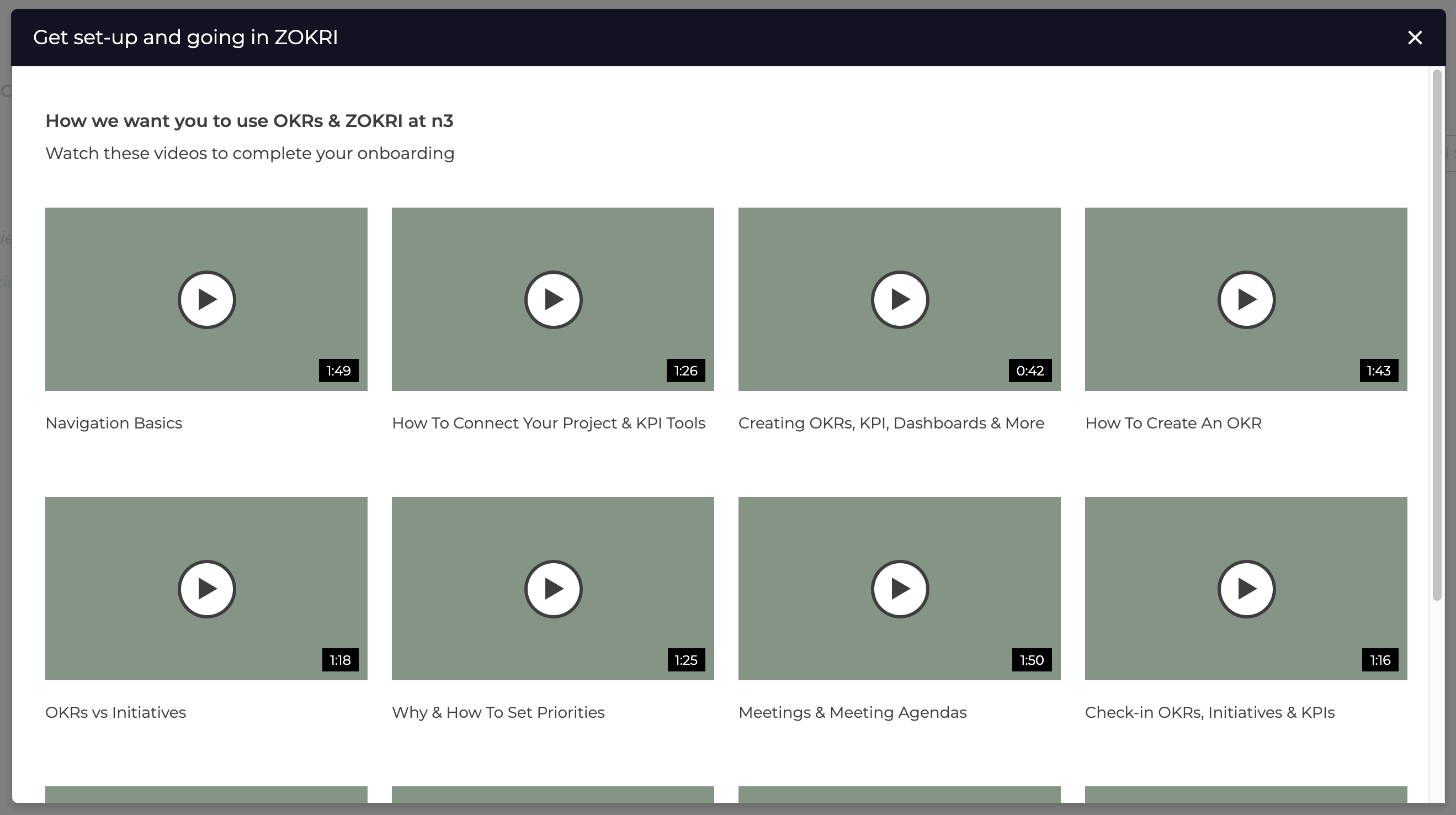Play the OKRs vs Initiatives video
The width and height of the screenshot is (1456, 815).
pos(207,589)
